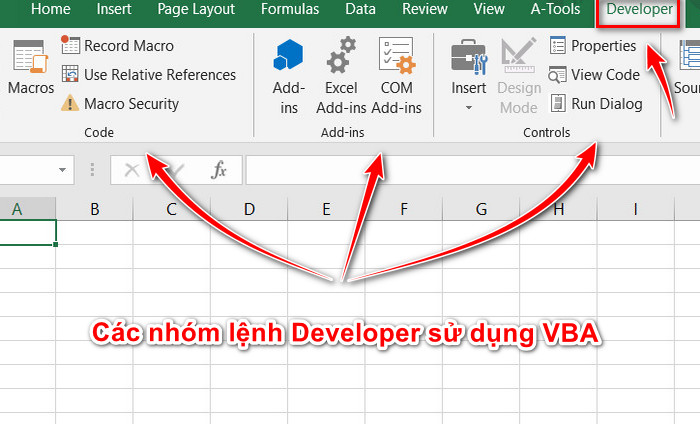Viewport: 700px width, 424px height.
Task: Open Macro Security settings
Action: [x=120, y=104]
